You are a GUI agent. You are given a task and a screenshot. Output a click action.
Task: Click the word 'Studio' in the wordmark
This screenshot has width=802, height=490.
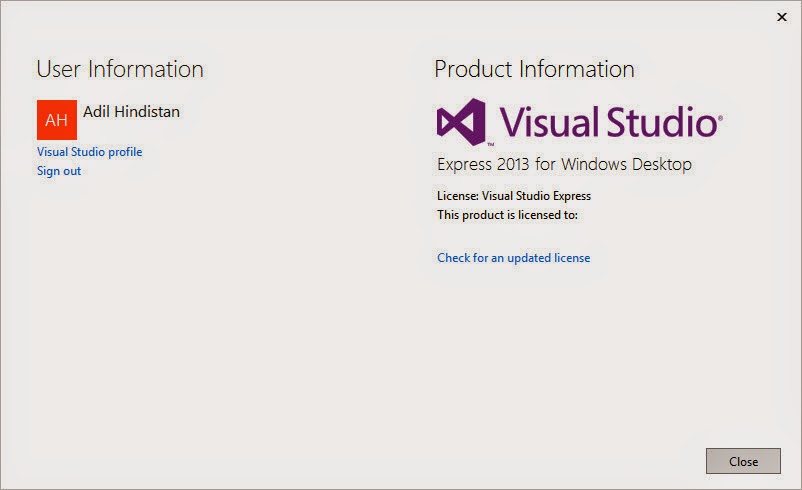point(662,122)
